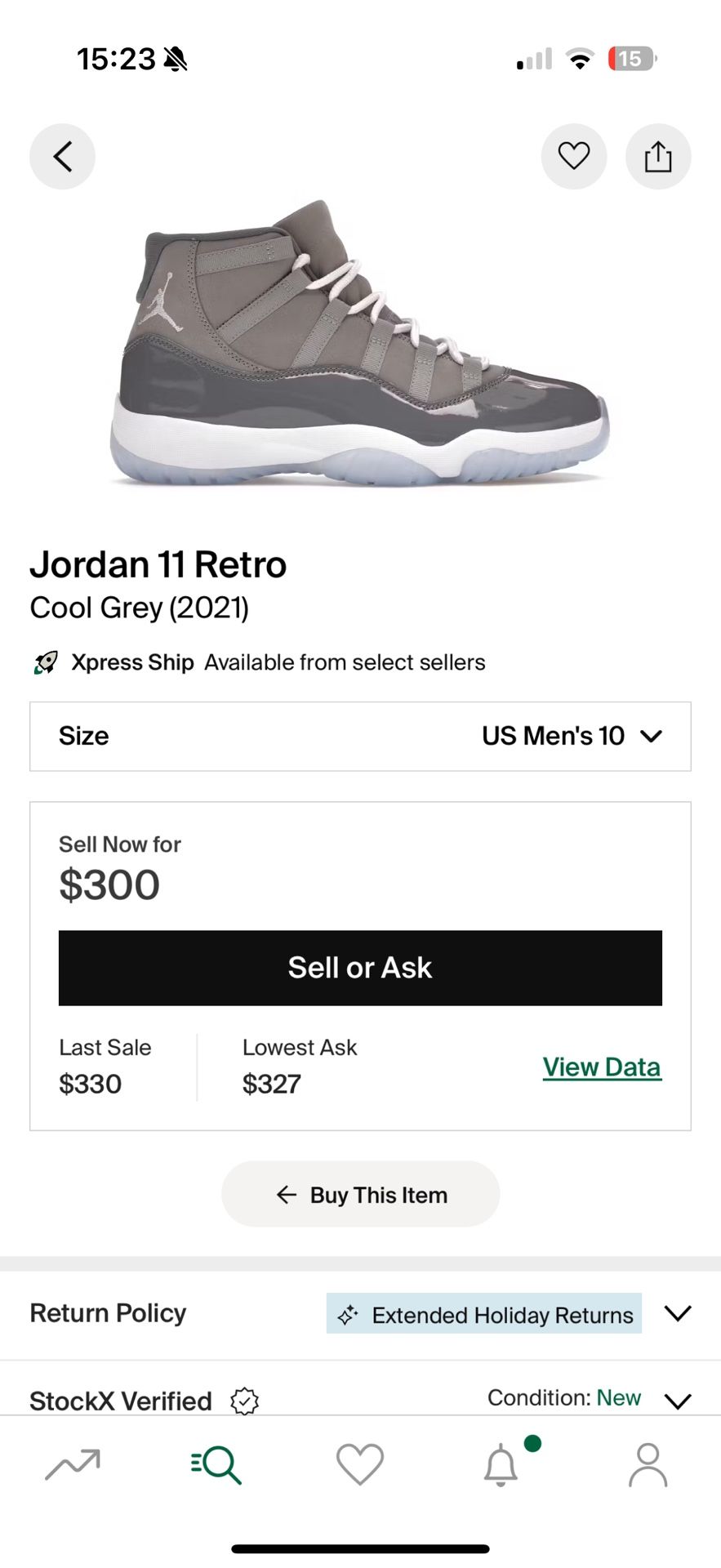The width and height of the screenshot is (721, 1568).
Task: Go back using the back arrow icon
Action: (62, 156)
